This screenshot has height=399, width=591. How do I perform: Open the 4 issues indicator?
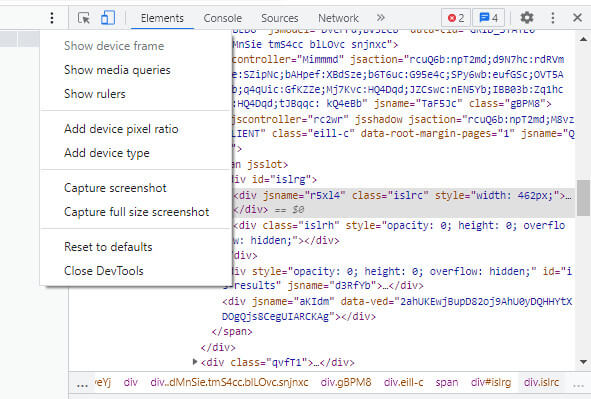(488, 18)
